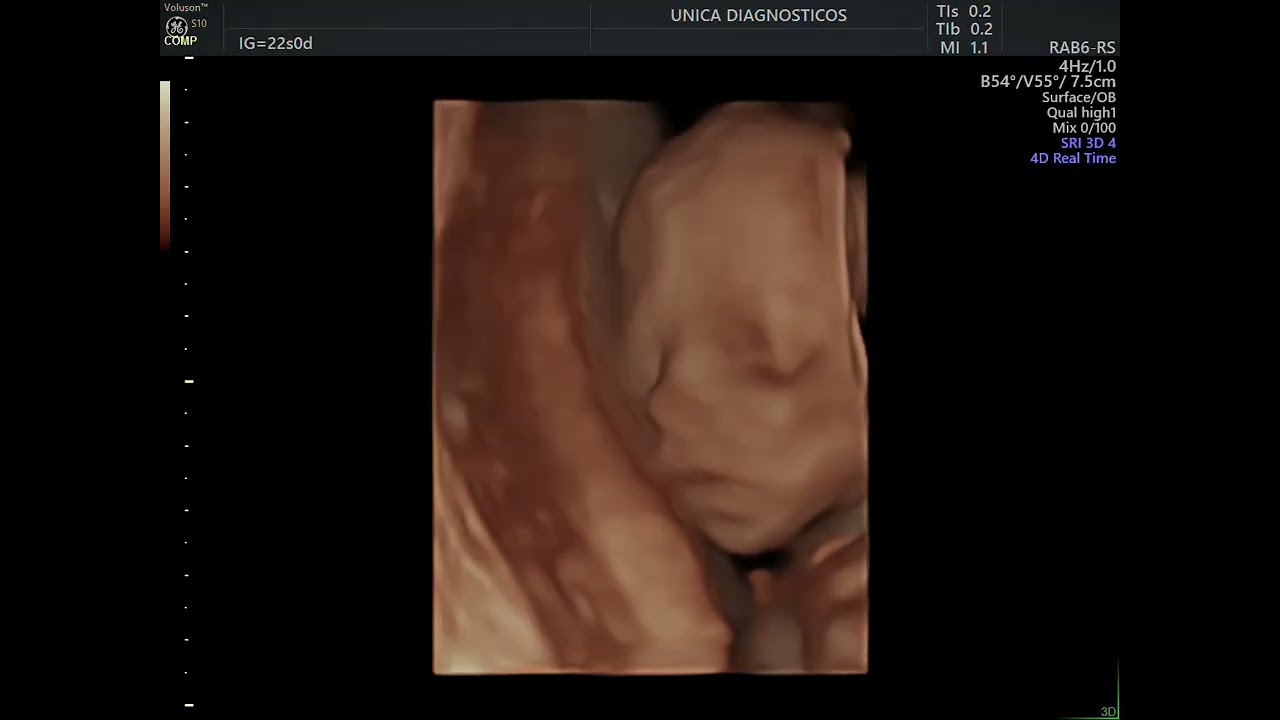The width and height of the screenshot is (1280, 720).
Task: Click the S10 model label
Action: coord(199,23)
